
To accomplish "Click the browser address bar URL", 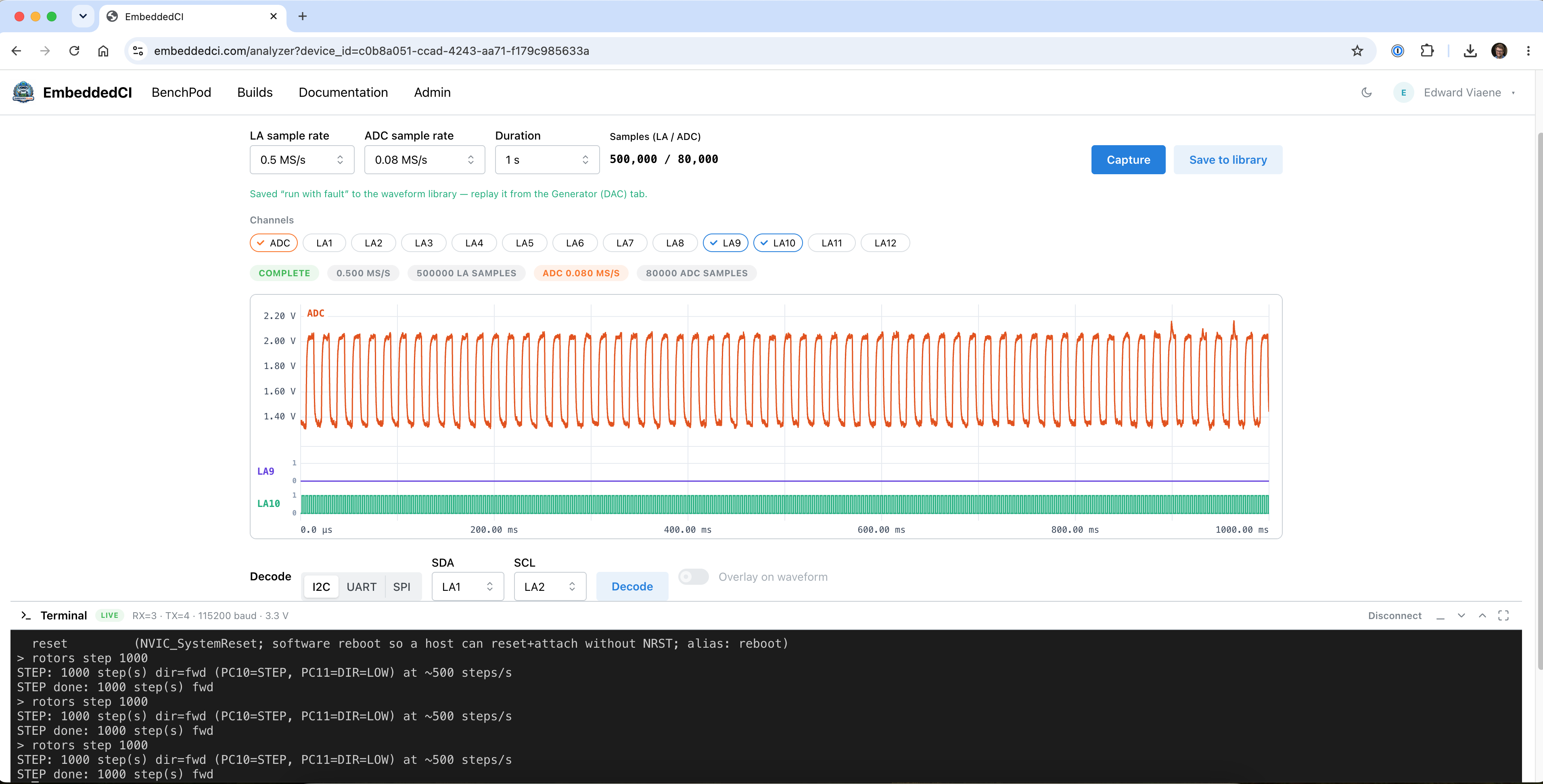I will [371, 51].
